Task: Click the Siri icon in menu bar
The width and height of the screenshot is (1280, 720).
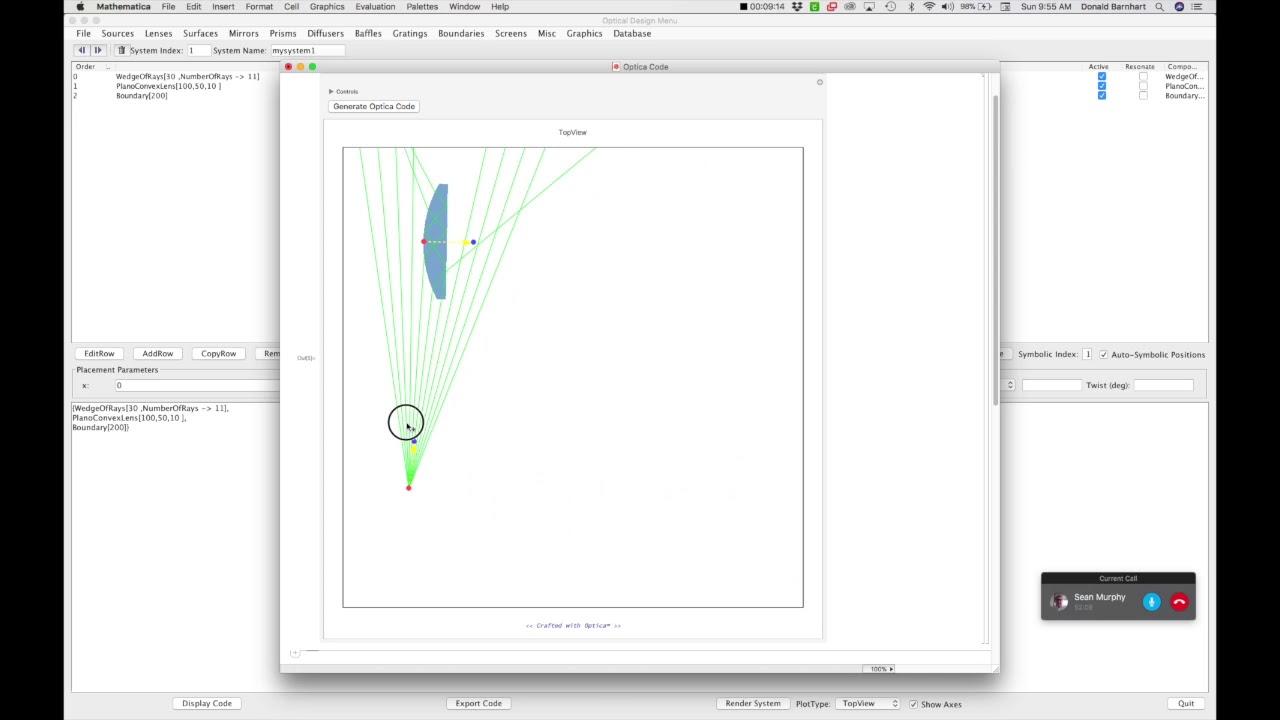Action: (1180, 7)
